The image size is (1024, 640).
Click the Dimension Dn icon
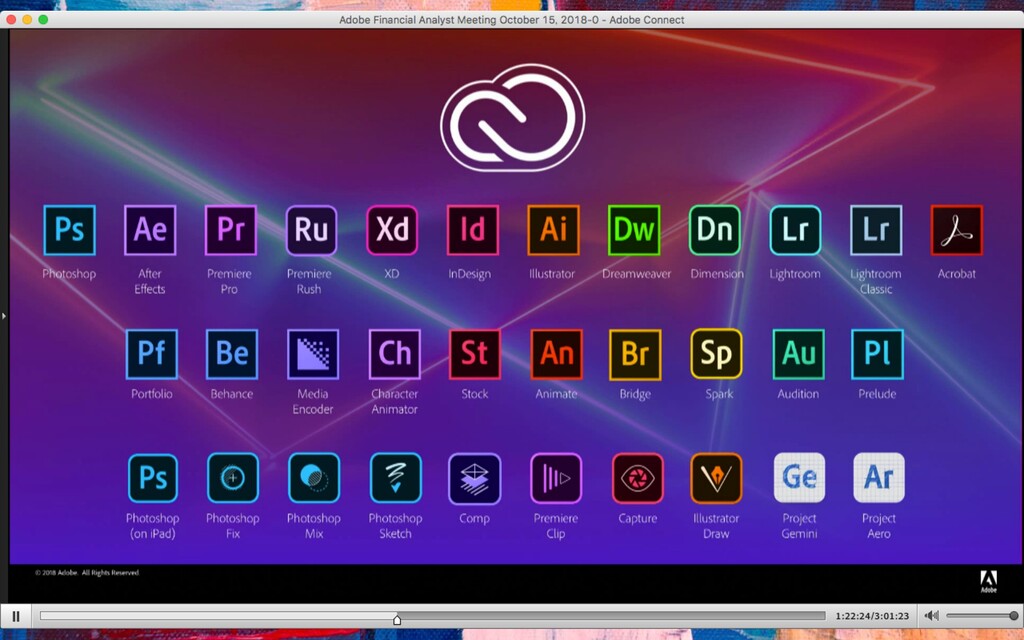715,230
